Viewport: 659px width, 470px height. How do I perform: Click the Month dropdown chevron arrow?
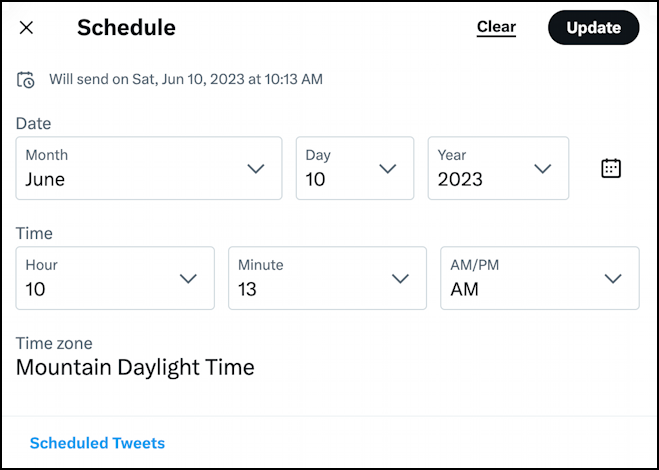click(256, 169)
